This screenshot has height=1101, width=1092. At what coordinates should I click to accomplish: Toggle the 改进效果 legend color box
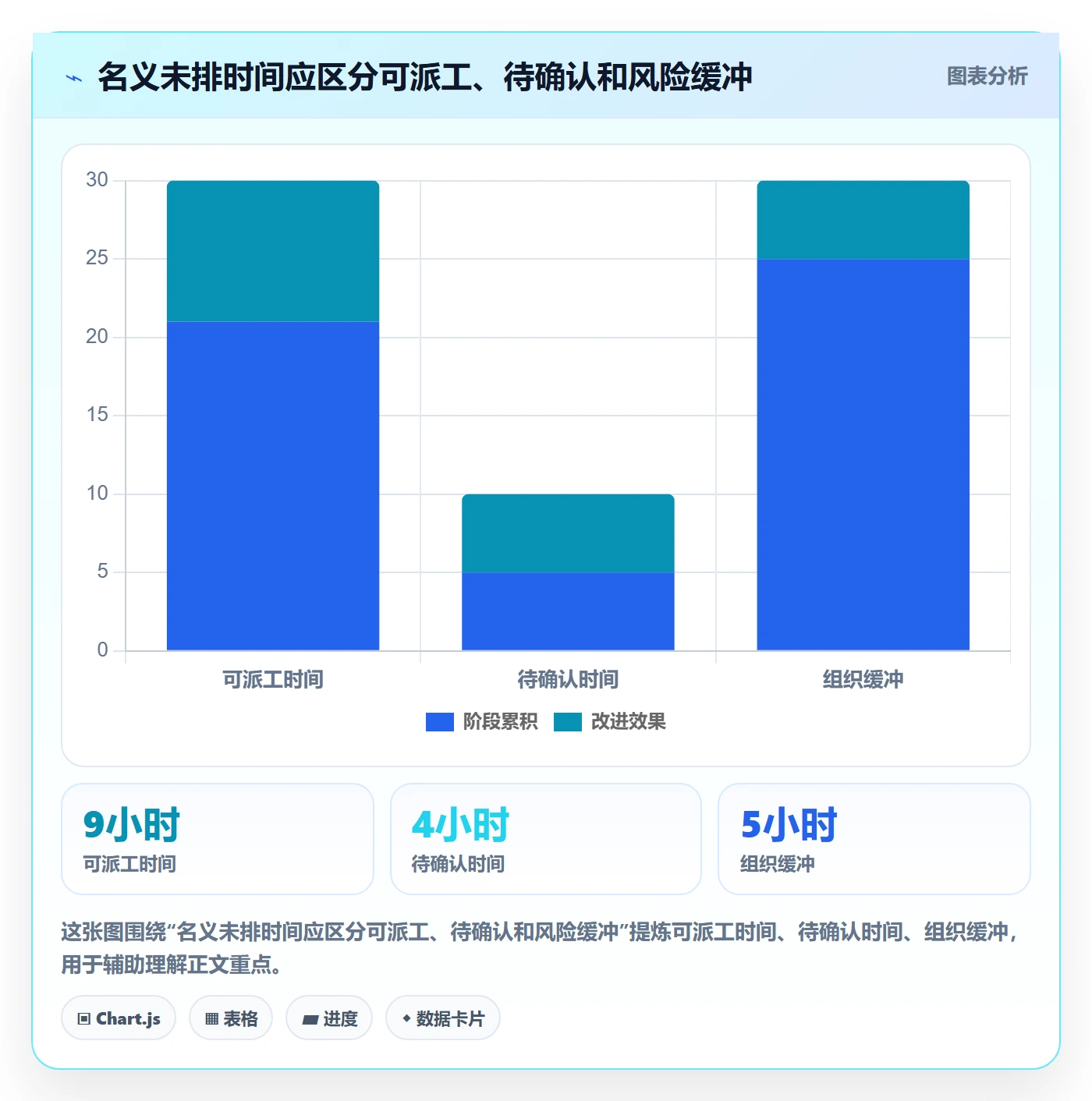coord(567,722)
